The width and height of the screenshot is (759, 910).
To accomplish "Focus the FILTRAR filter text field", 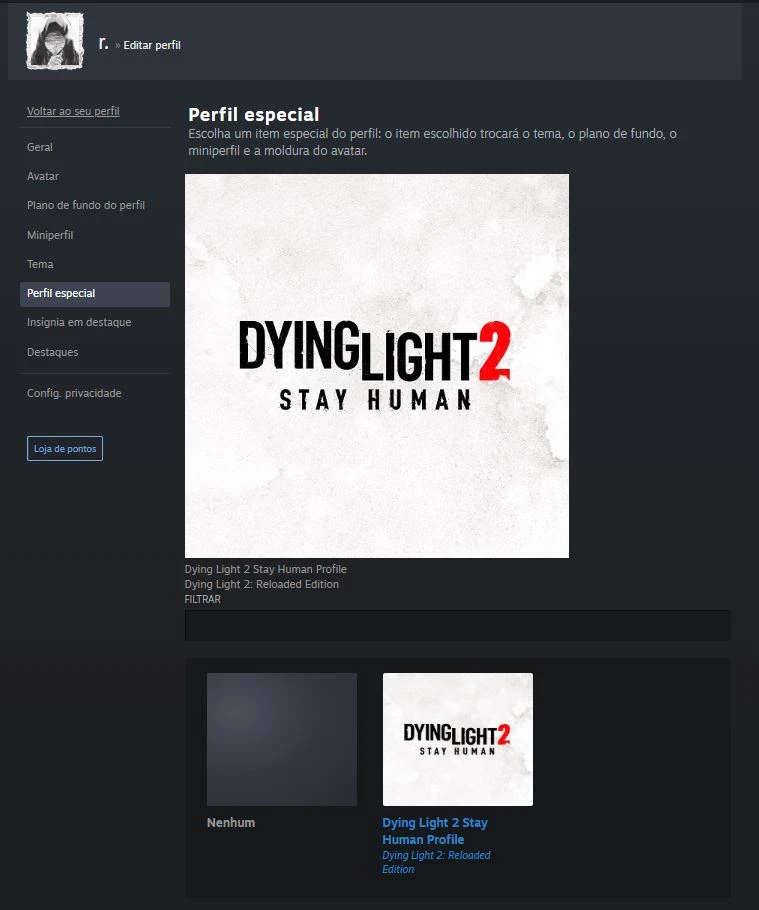I will [x=457, y=625].
